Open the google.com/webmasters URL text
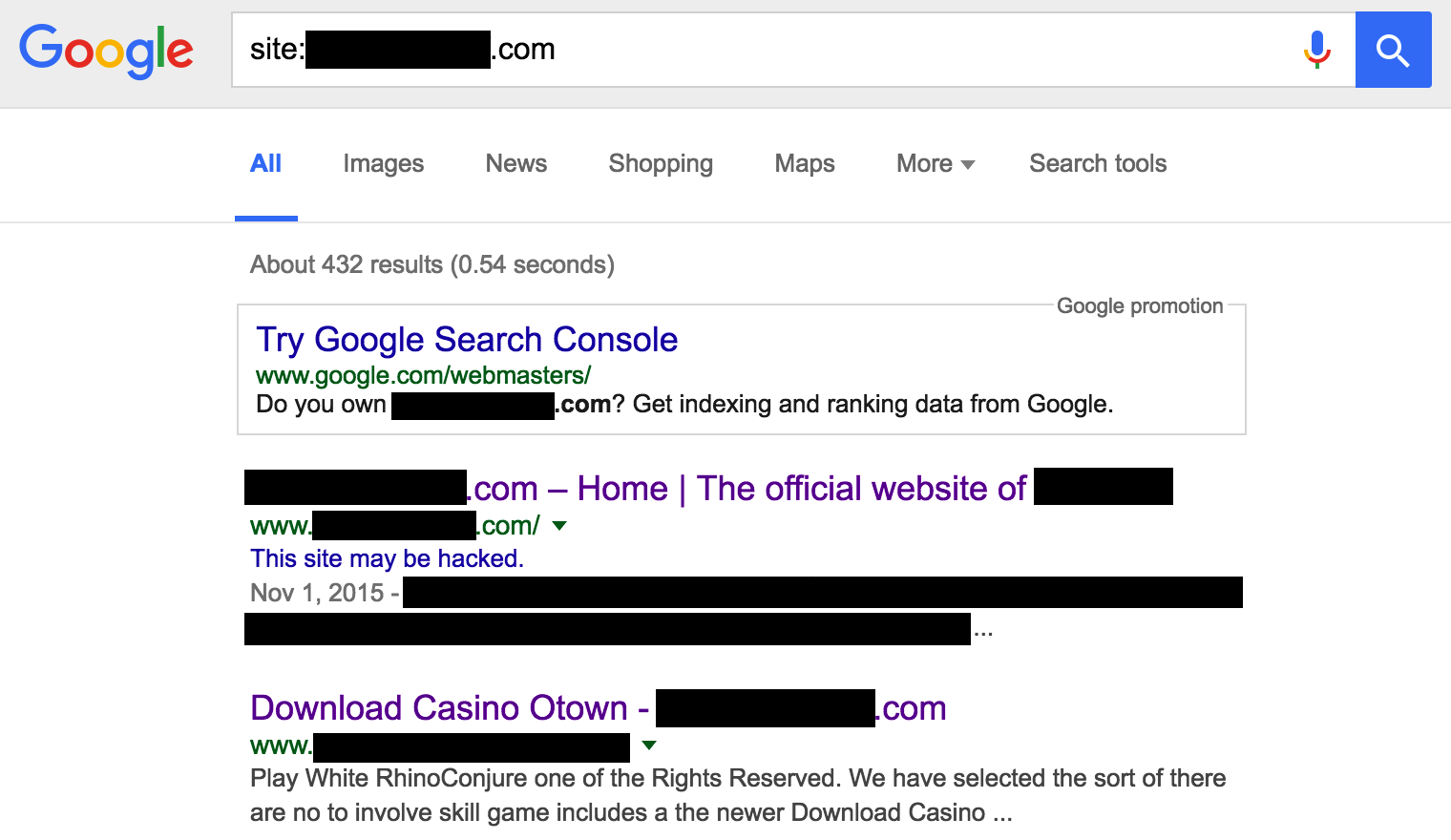This screenshot has height=840, width=1451. (x=424, y=376)
